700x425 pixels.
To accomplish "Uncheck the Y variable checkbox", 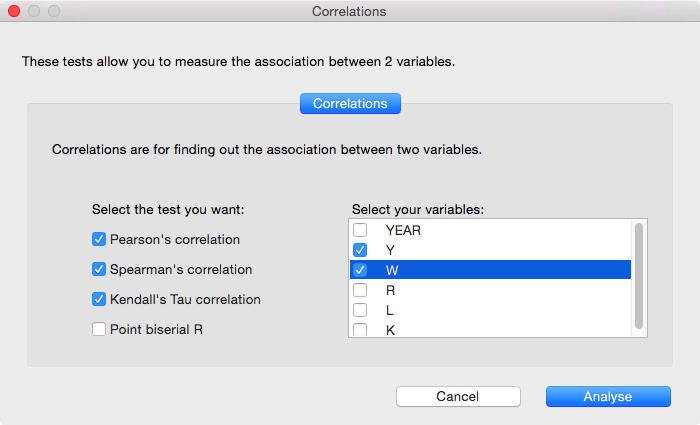I will point(360,250).
